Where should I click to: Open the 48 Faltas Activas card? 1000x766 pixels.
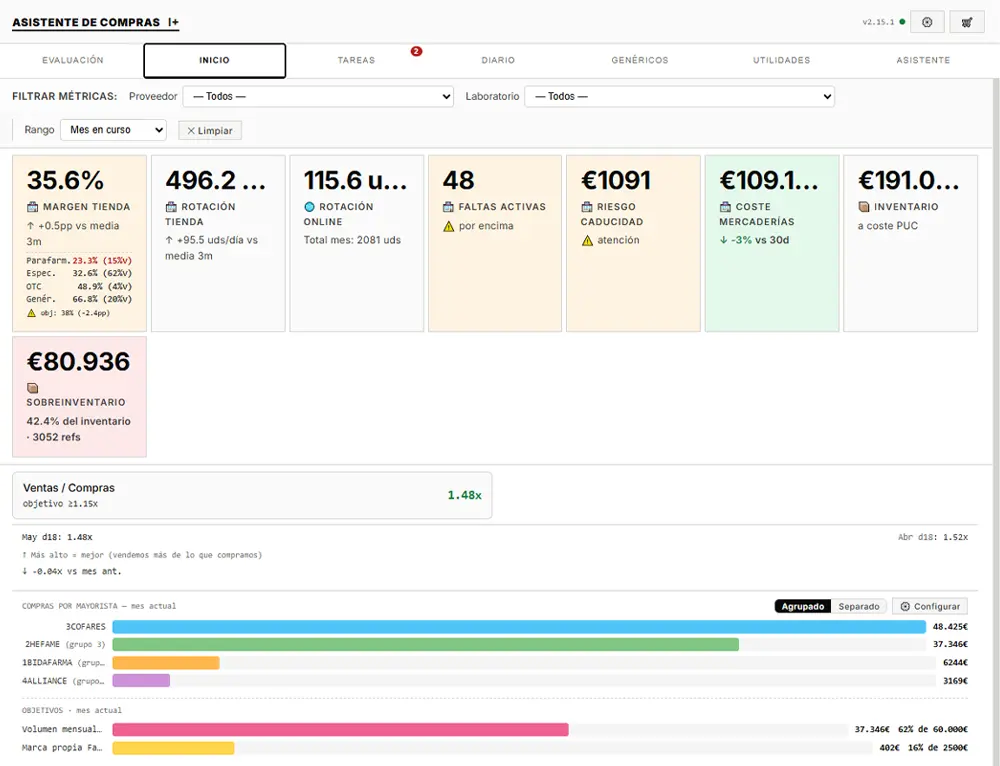(x=495, y=243)
